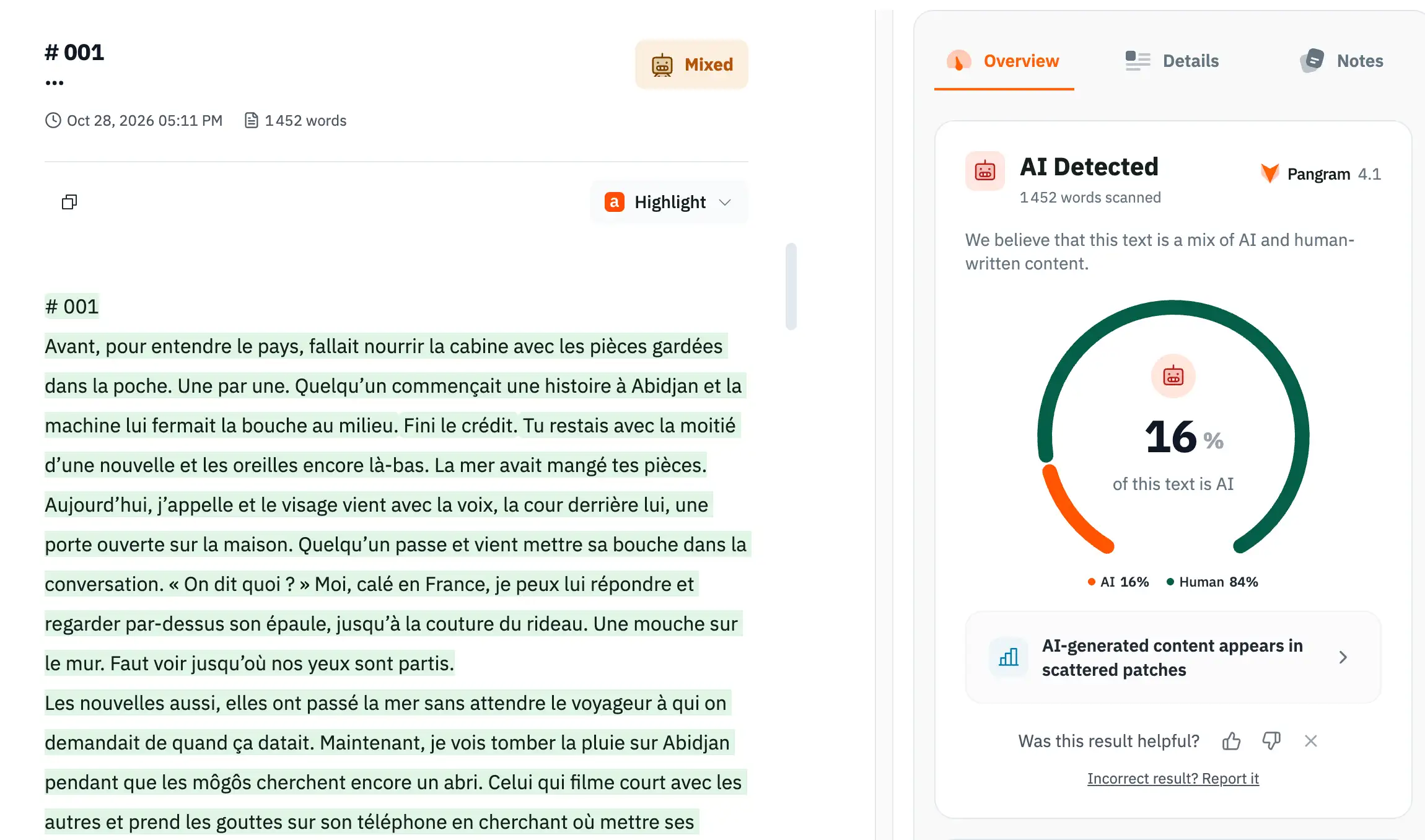
Task: Switch to the Details tab
Action: click(1172, 61)
